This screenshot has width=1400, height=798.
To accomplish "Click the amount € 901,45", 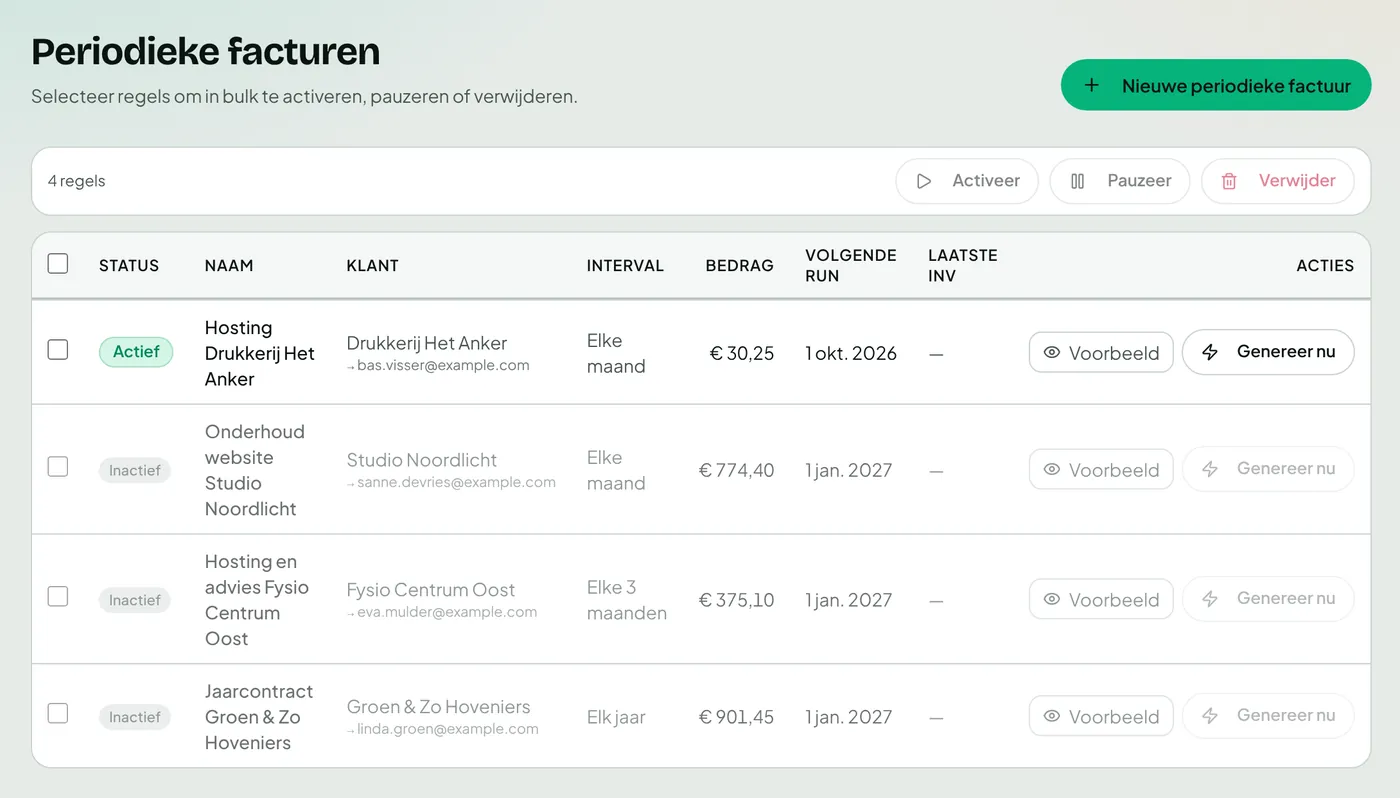I will pyautogui.click(x=736, y=717).
